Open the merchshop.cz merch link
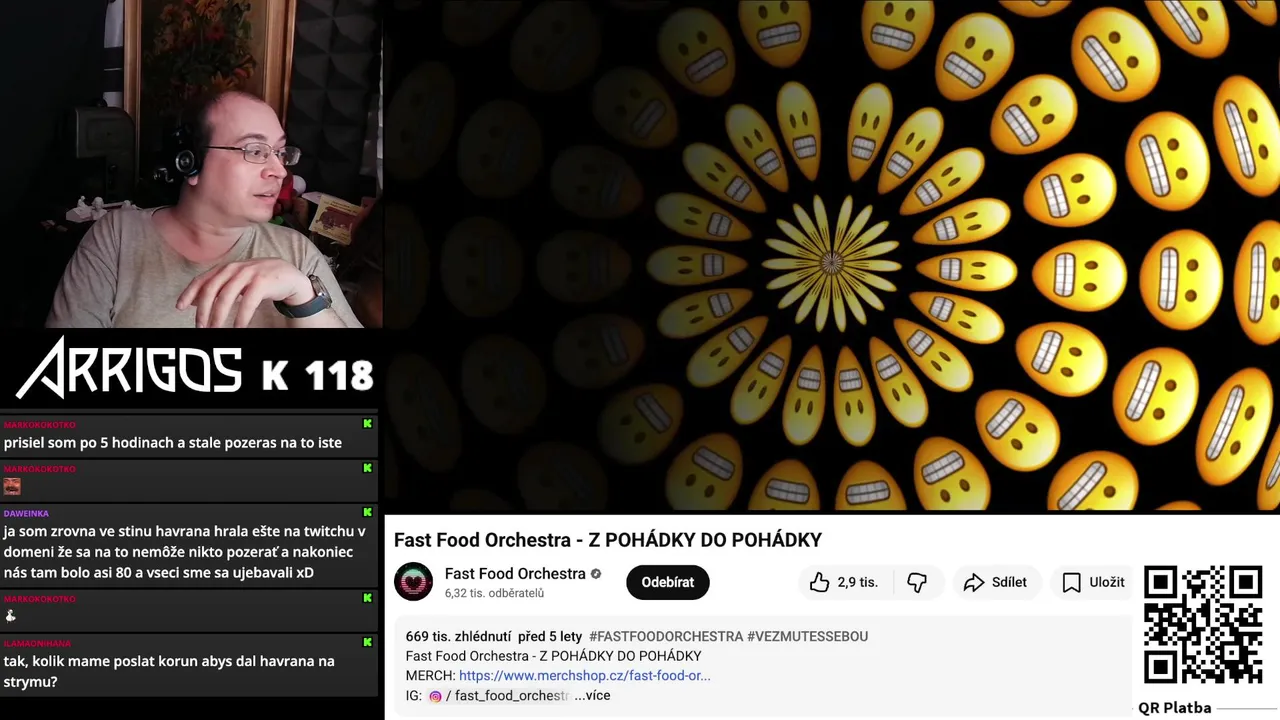Viewport: 1280px width, 720px height. click(x=585, y=675)
